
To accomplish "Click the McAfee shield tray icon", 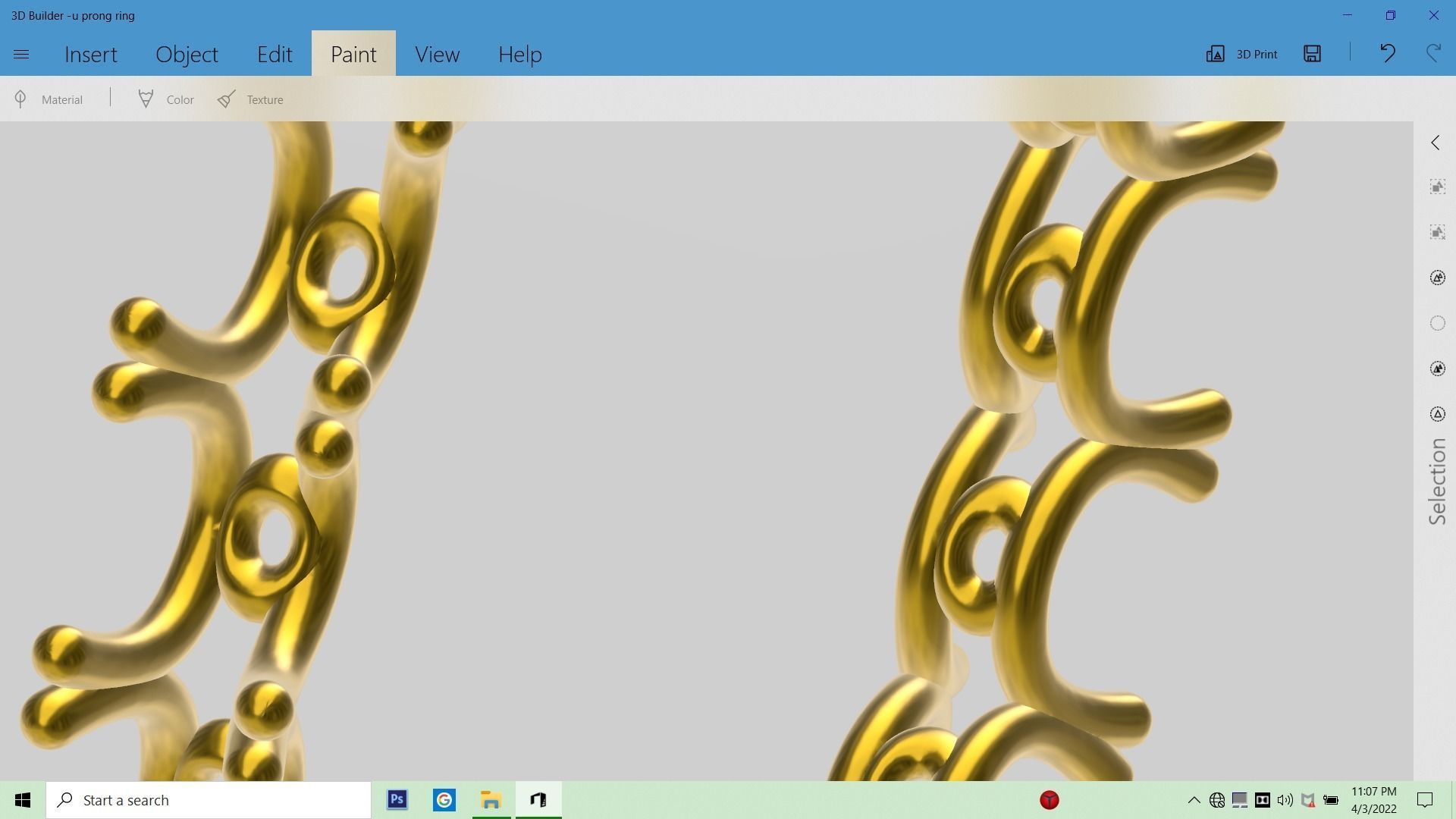I will click(x=1308, y=800).
